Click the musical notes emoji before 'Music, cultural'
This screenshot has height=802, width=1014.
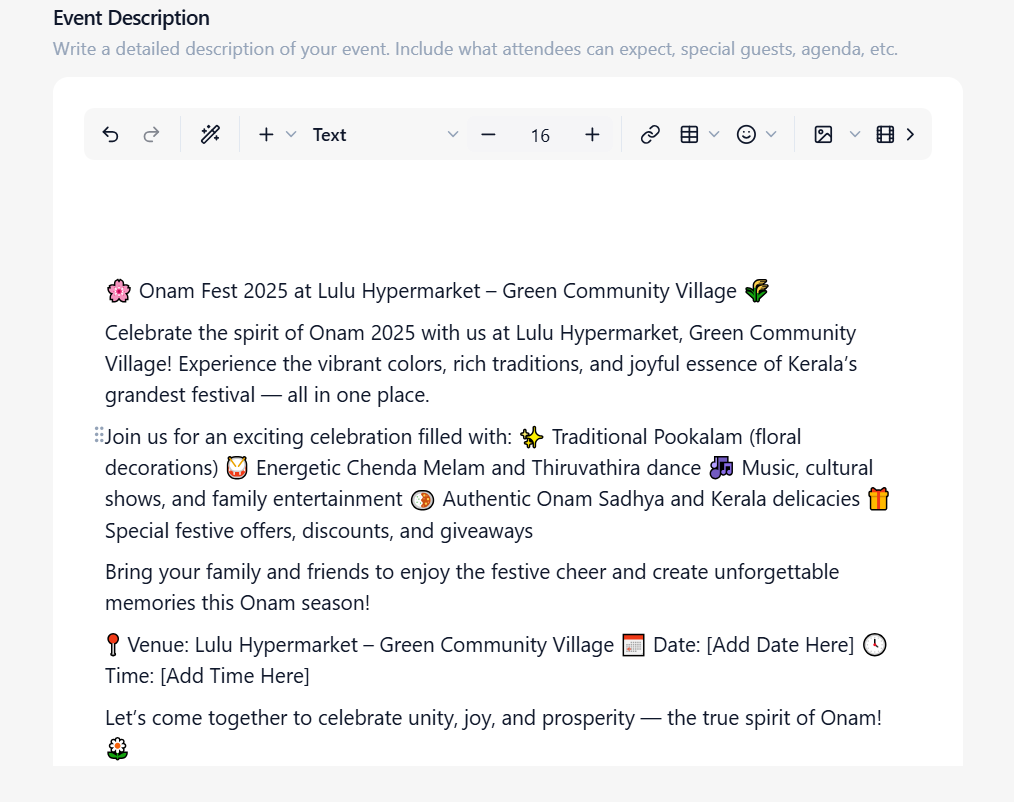(x=721, y=468)
